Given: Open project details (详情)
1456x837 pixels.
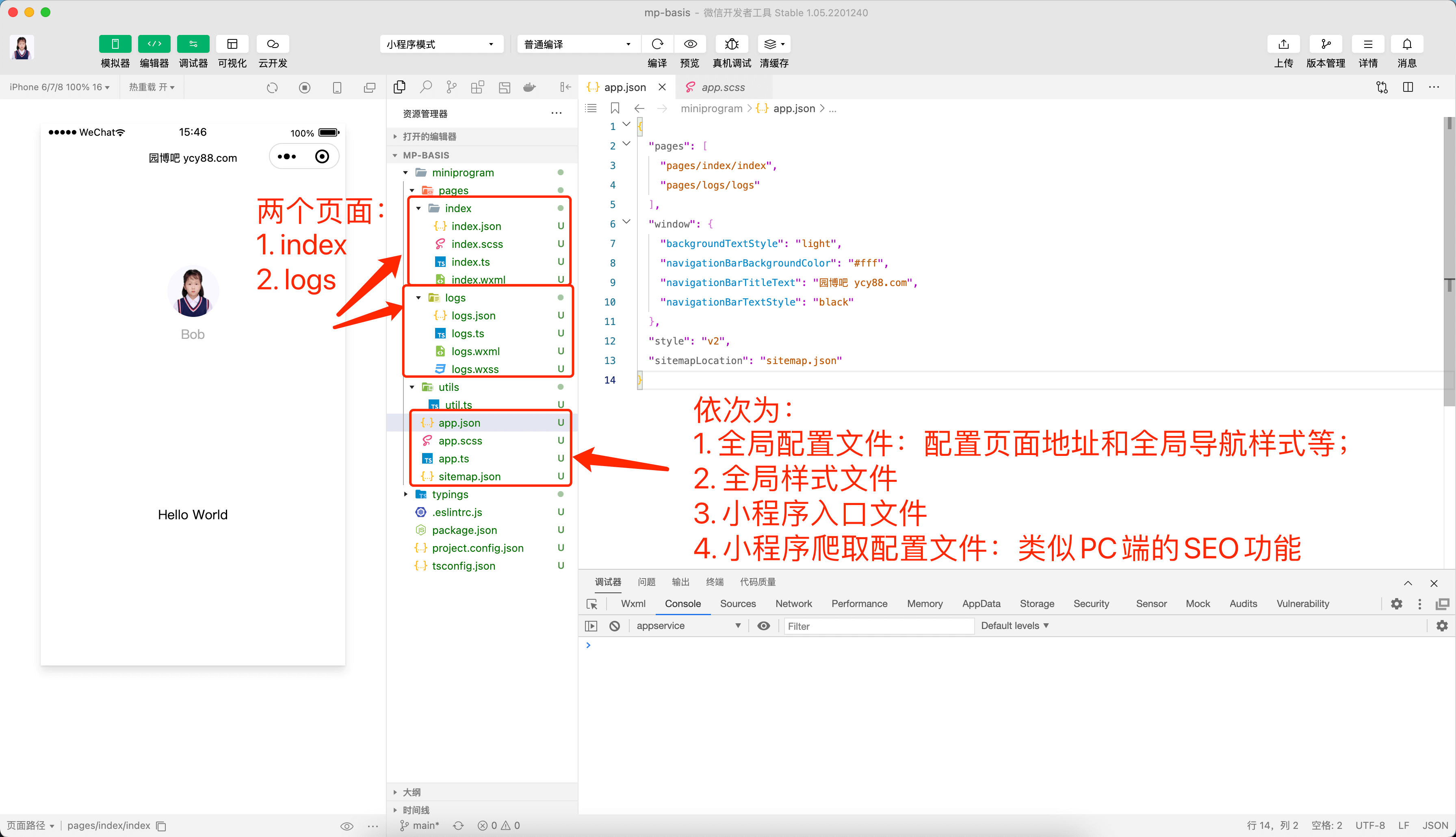Looking at the screenshot, I should (x=1368, y=44).
